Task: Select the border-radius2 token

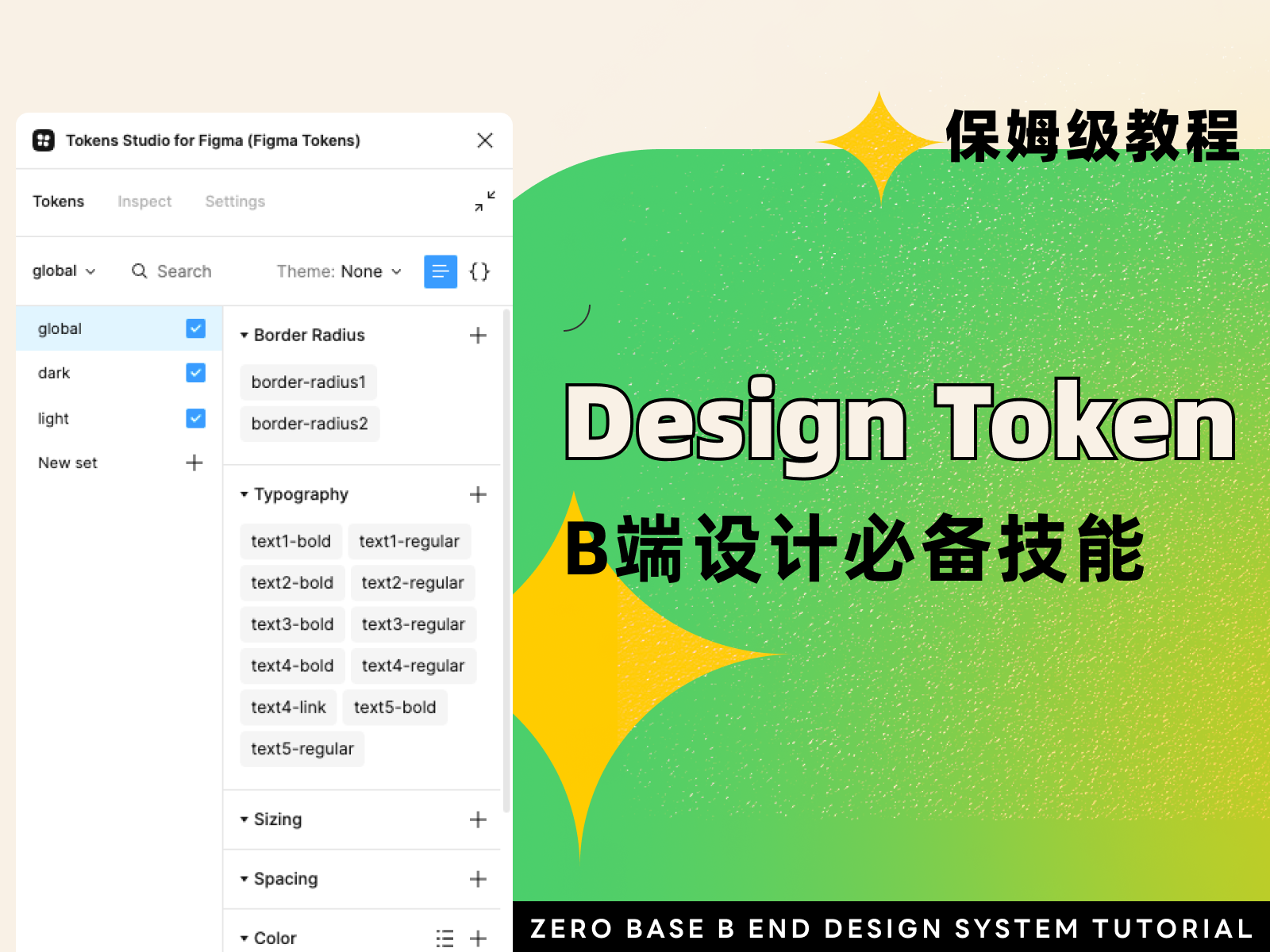Action: click(310, 424)
